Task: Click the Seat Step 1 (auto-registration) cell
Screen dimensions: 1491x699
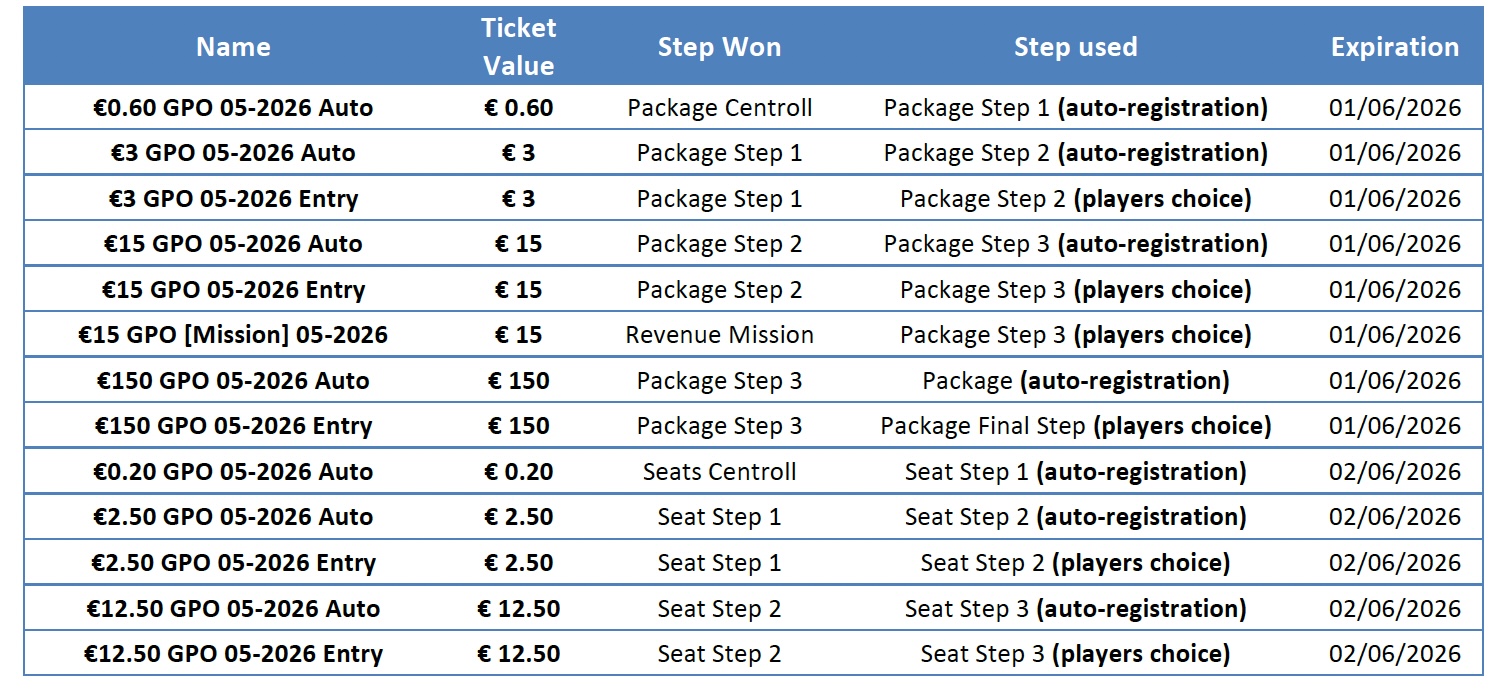Action: pos(1075,472)
